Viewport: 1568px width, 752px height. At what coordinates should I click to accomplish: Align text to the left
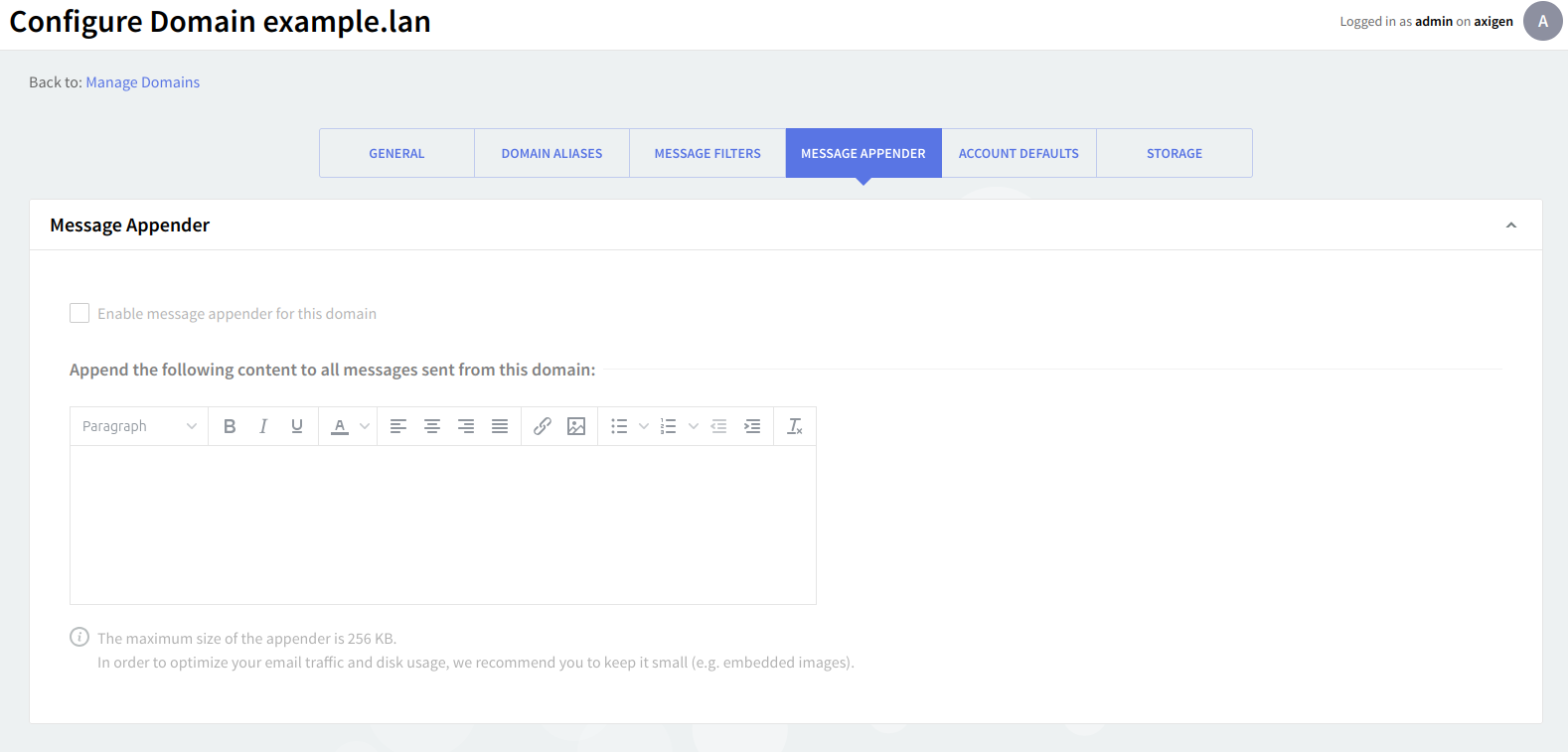coord(398,426)
